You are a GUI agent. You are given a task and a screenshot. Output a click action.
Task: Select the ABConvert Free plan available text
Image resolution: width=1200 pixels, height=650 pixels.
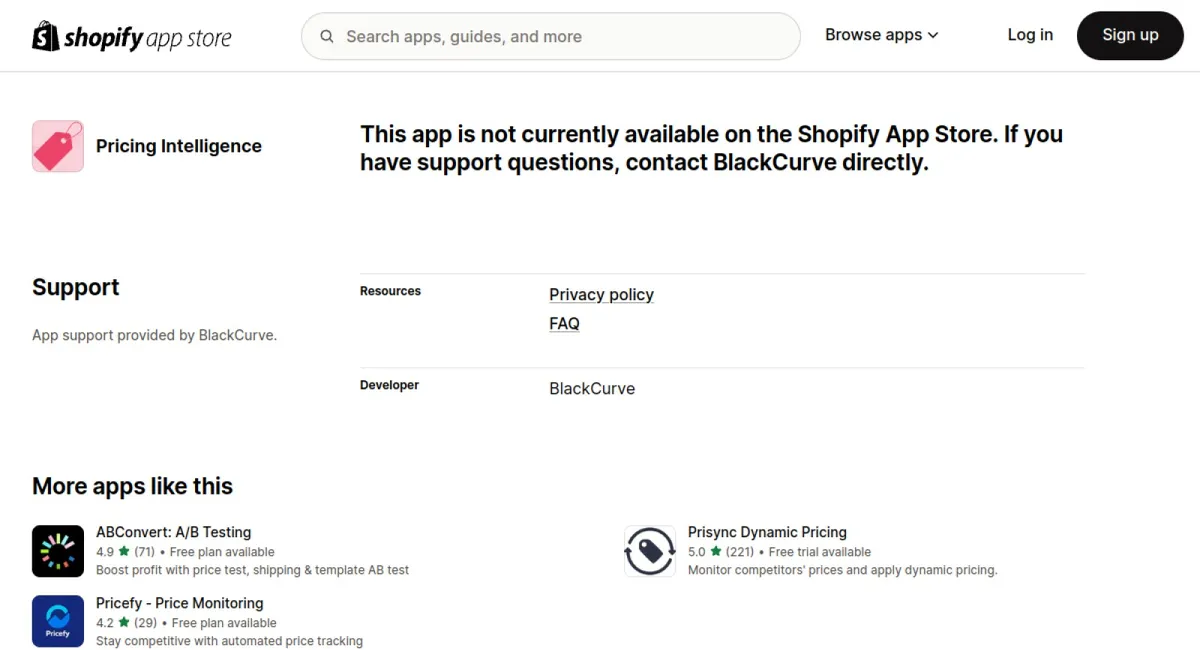[222, 551]
